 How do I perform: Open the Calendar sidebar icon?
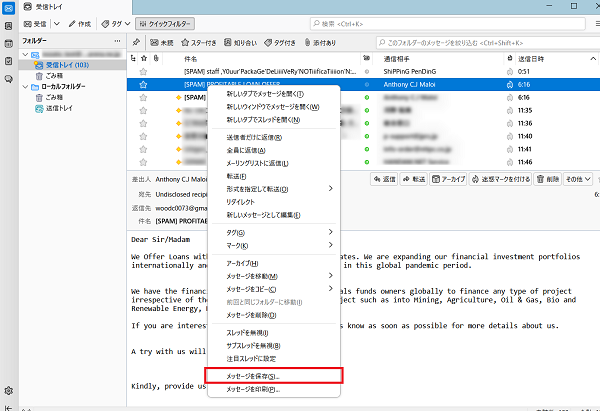8,43
